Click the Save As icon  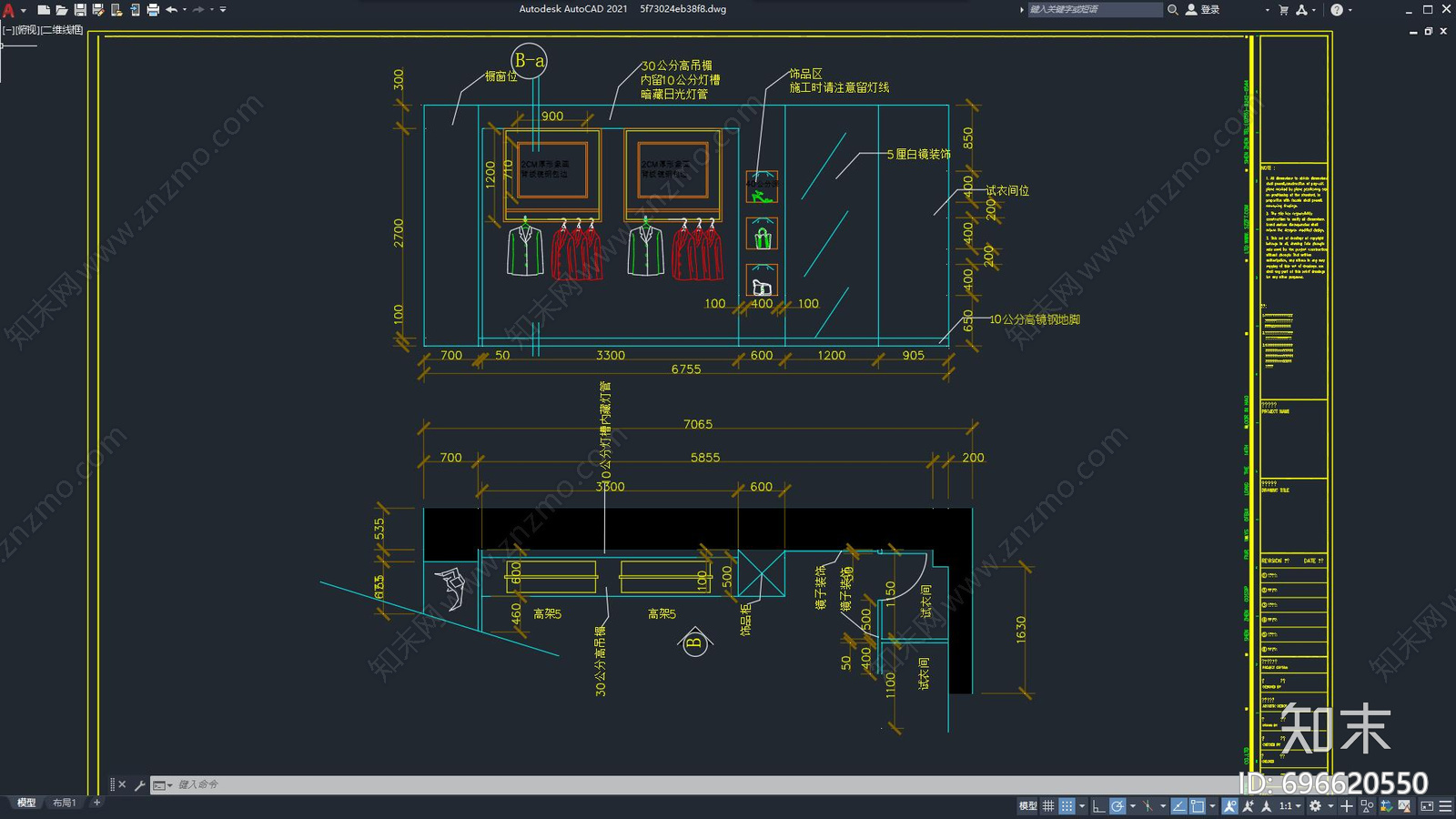pyautogui.click(x=98, y=10)
